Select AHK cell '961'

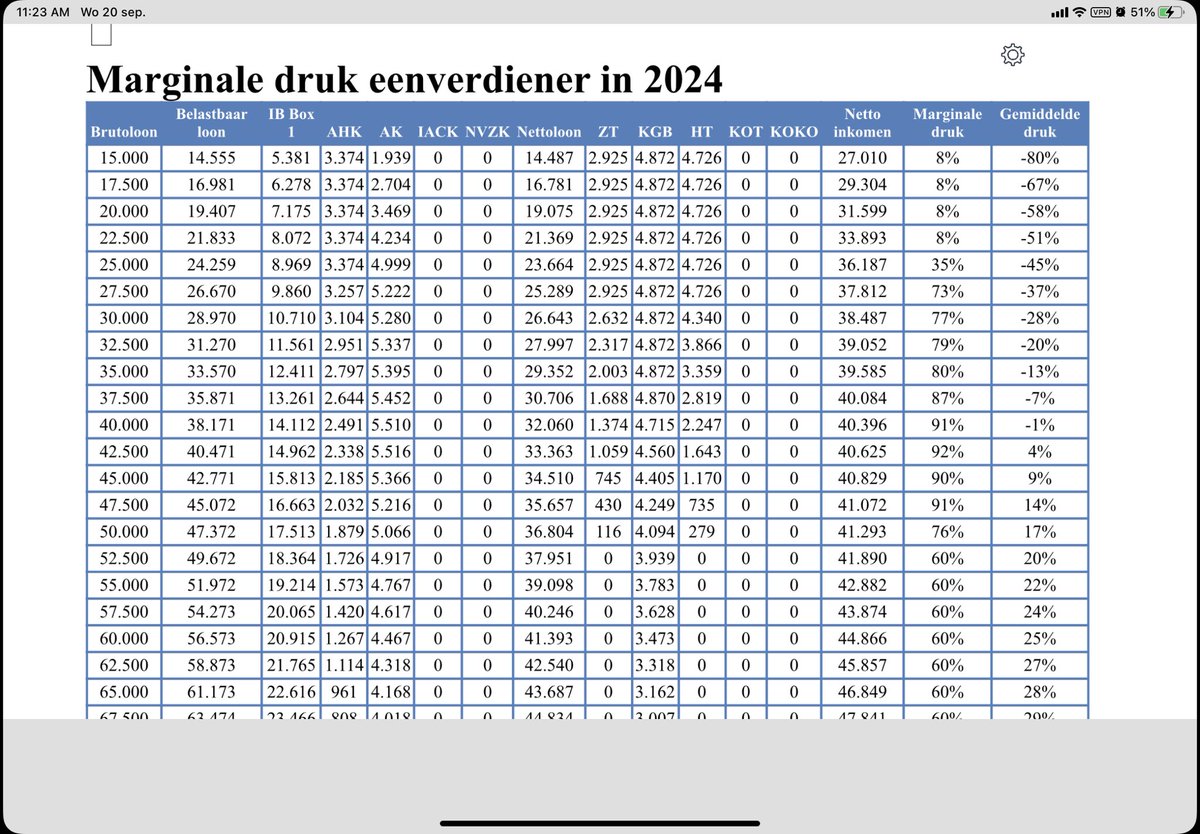coord(344,692)
